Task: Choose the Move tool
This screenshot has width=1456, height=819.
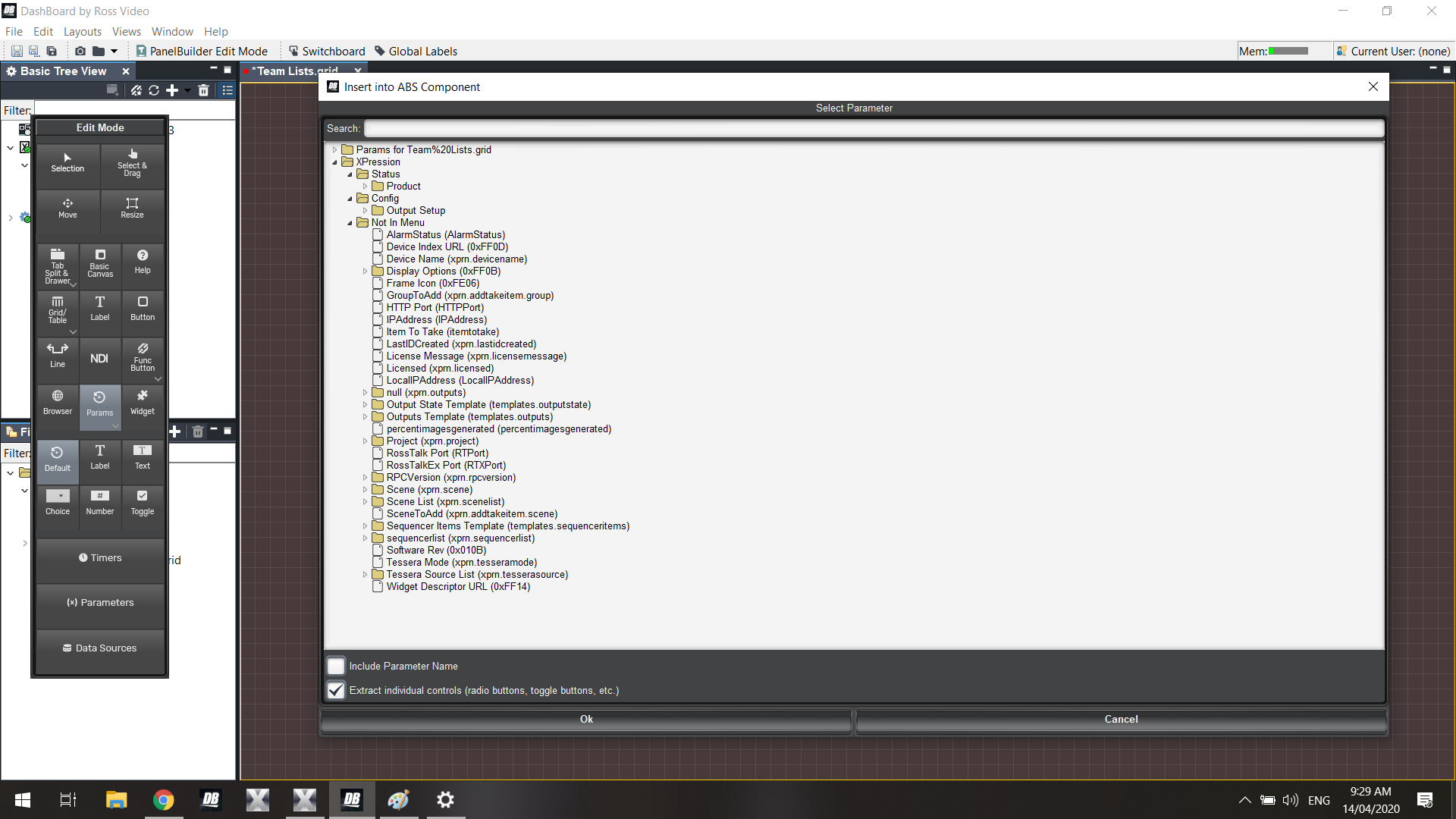Action: point(67,208)
